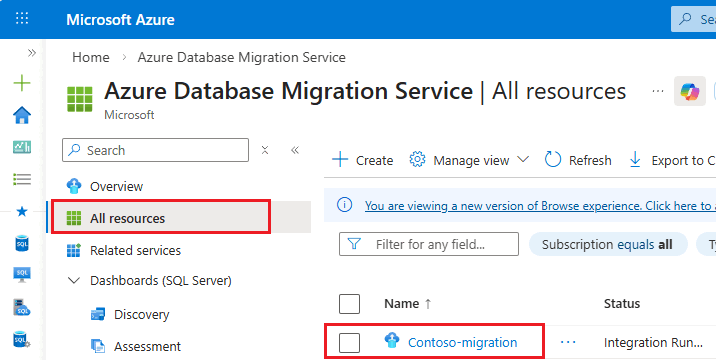Go to Home via house icon
The height and width of the screenshot is (360, 716).
click(x=22, y=115)
